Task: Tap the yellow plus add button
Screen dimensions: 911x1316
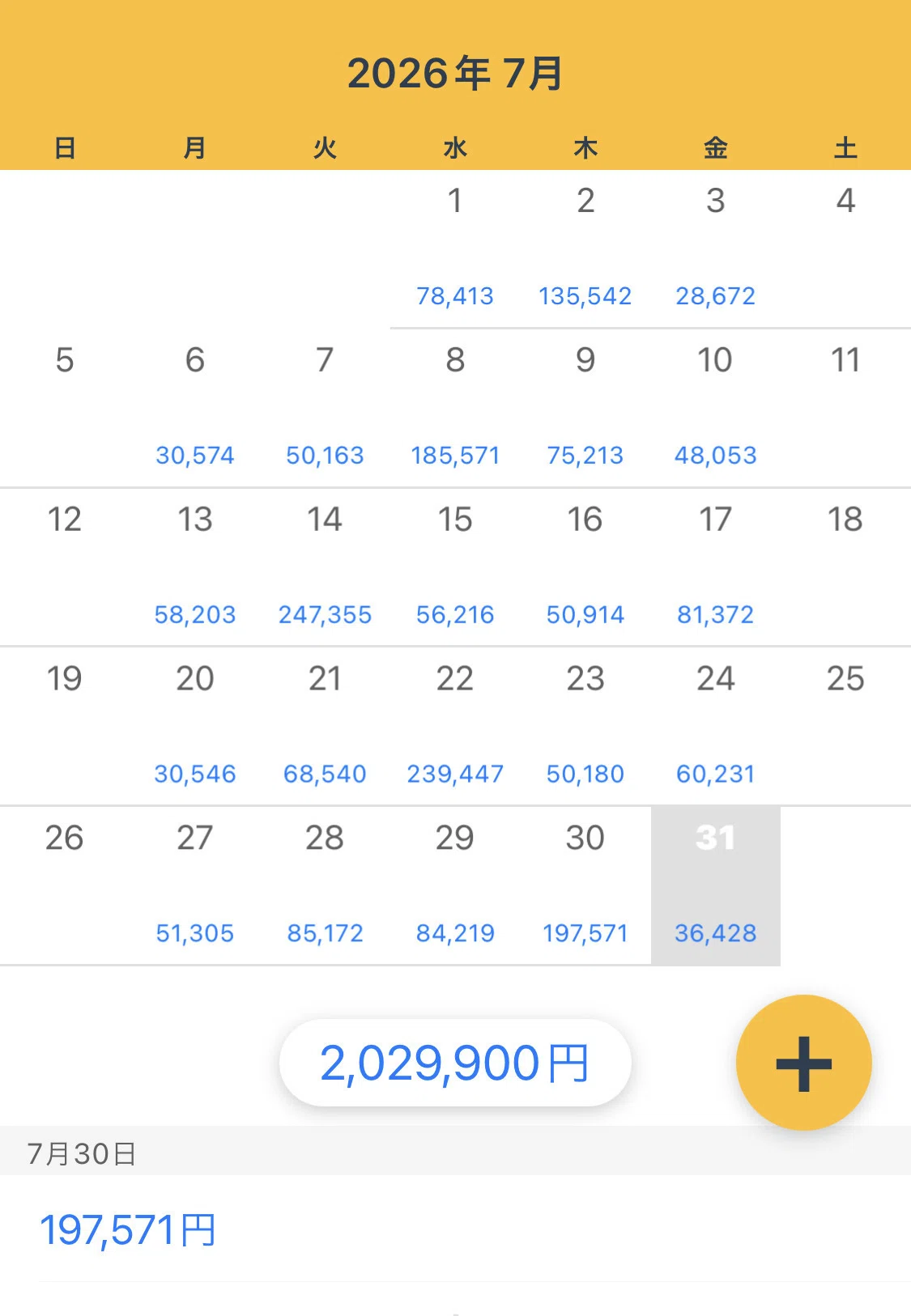Action: (x=803, y=1062)
